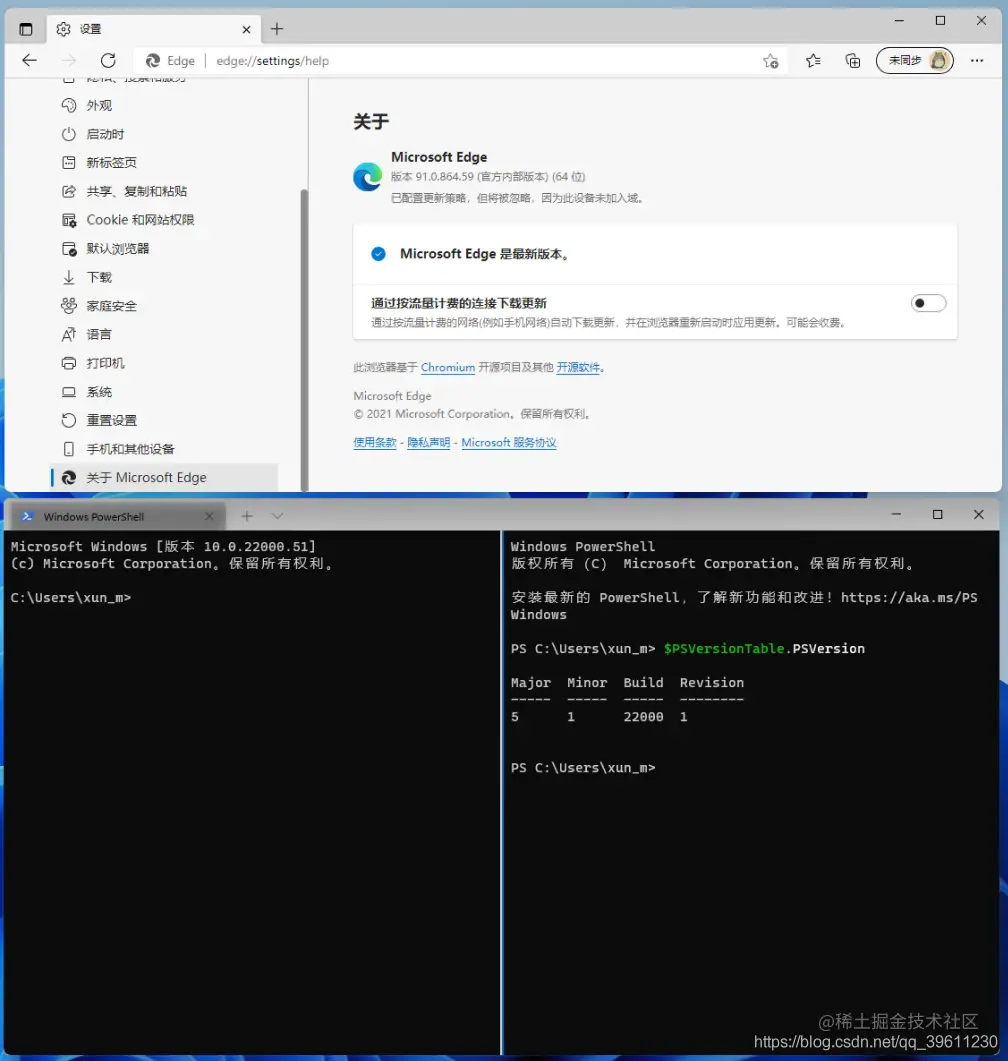The width and height of the screenshot is (1008, 1061).
Task: Open the 隐私声明 link
Action: pos(428,443)
